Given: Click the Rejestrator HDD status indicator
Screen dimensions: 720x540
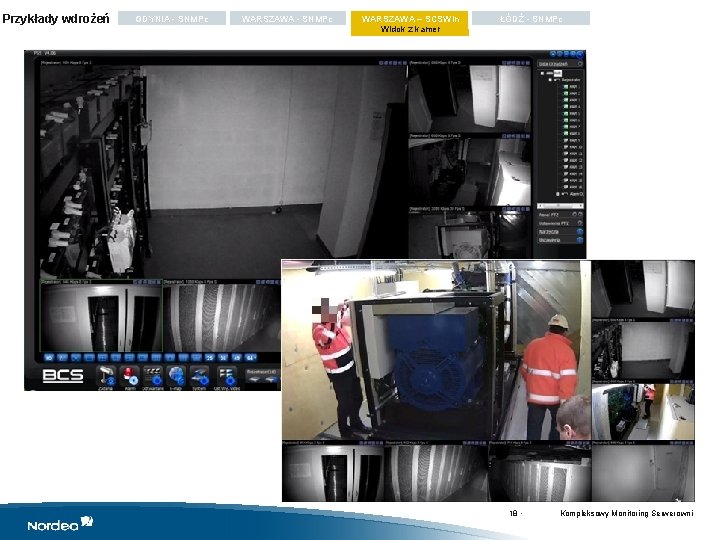Looking at the screenshot, I should (x=262, y=376).
